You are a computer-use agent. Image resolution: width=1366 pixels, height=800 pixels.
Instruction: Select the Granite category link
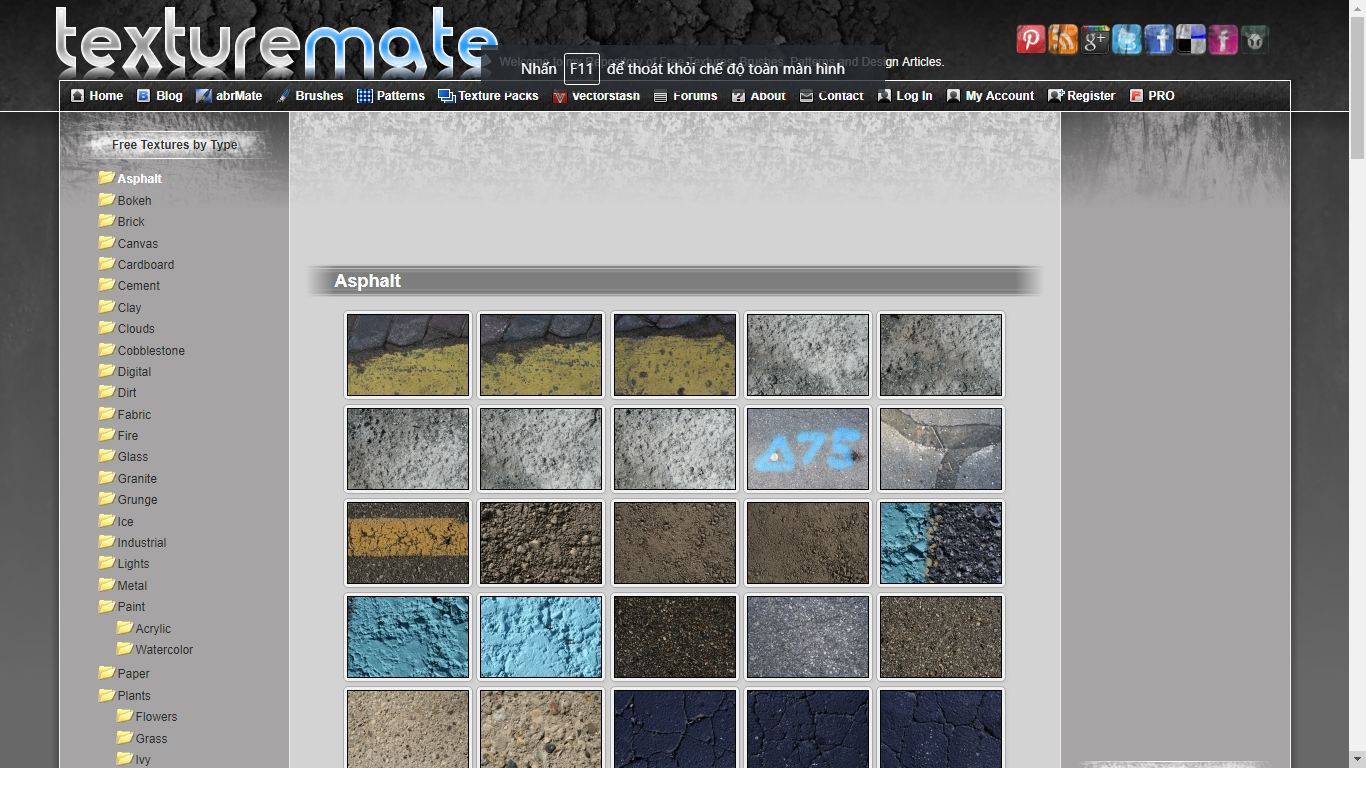click(137, 479)
